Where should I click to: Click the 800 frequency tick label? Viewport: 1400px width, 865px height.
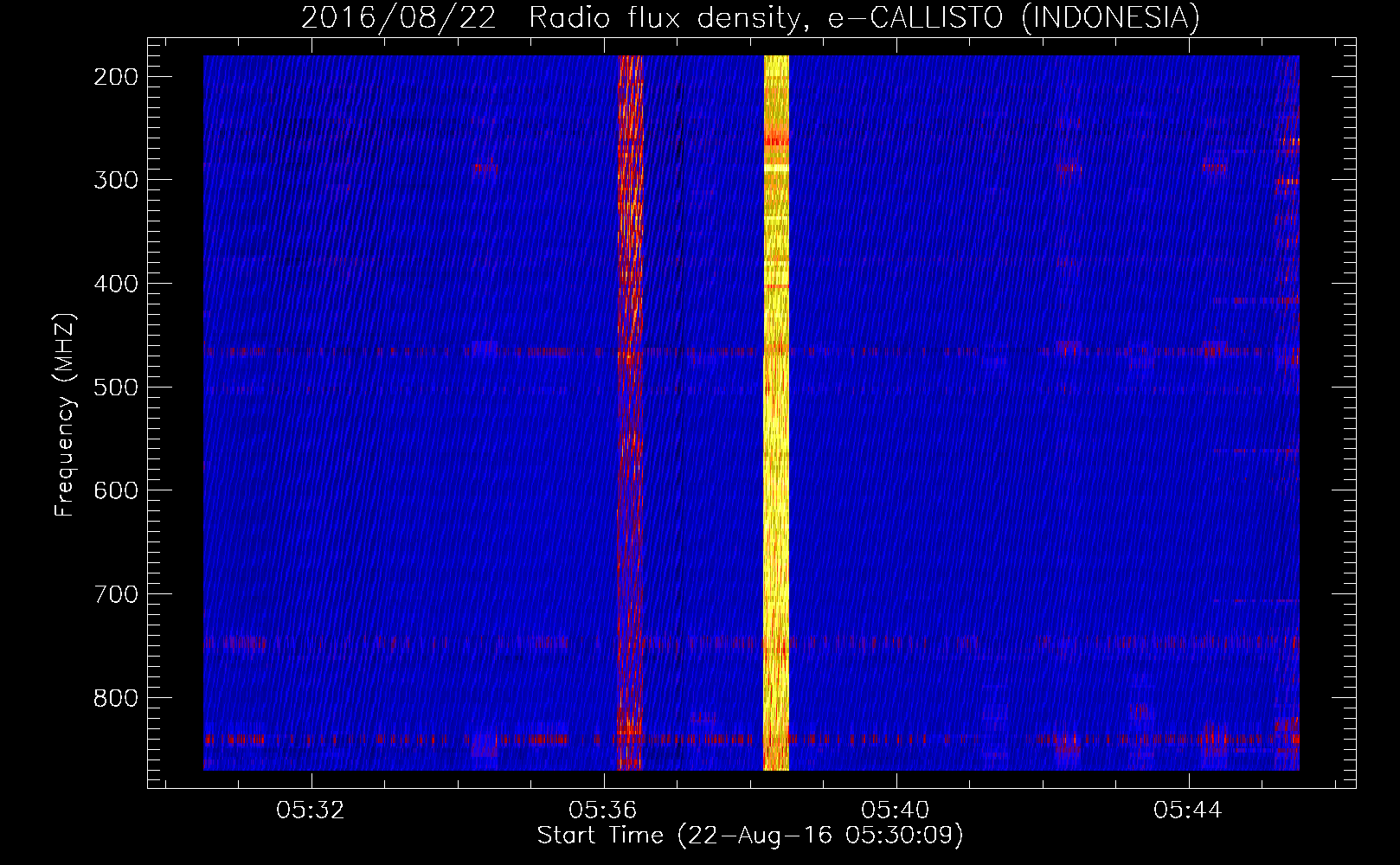coord(116,697)
